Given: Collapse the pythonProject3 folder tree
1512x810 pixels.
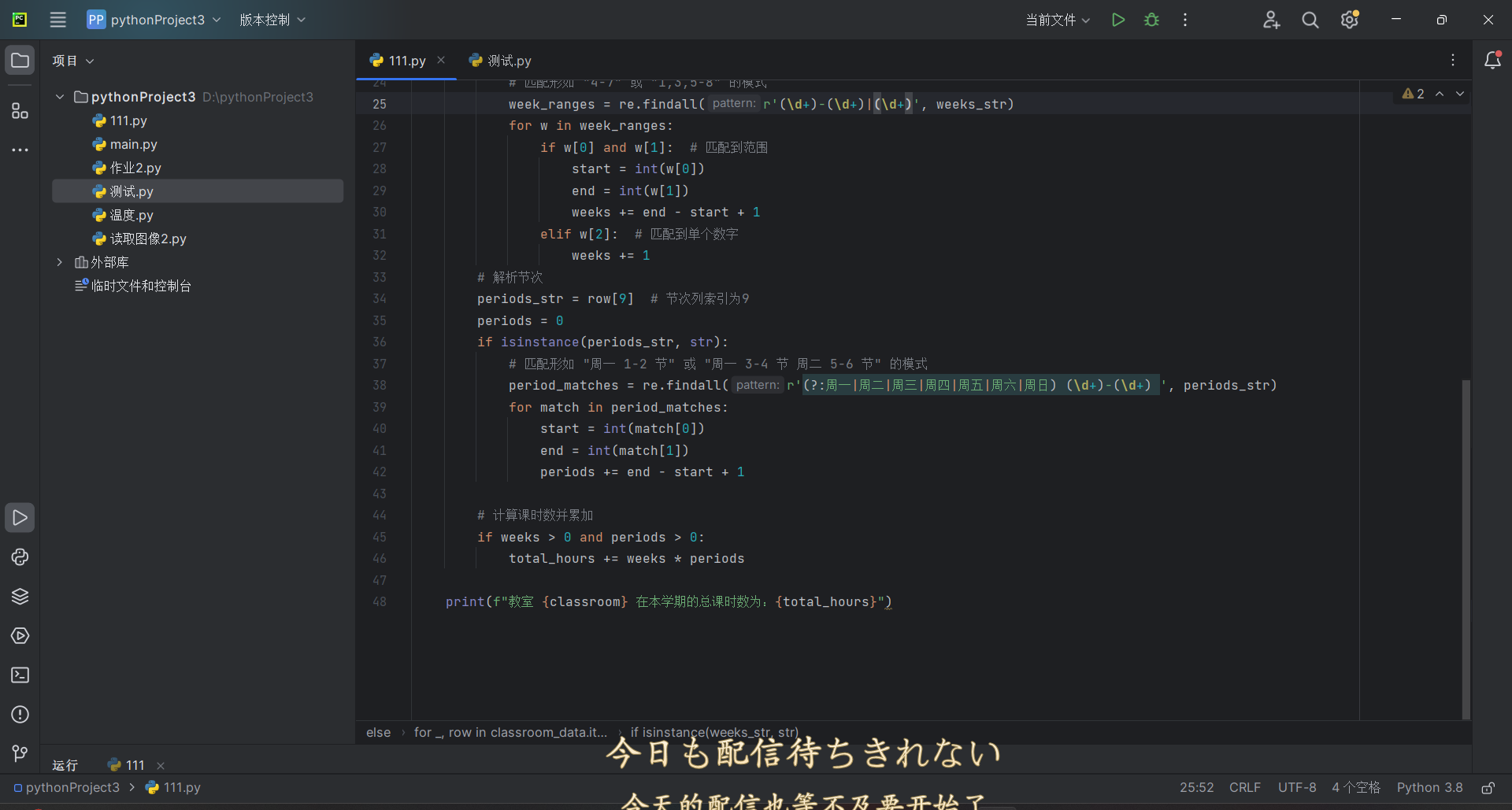Looking at the screenshot, I should click(x=60, y=97).
